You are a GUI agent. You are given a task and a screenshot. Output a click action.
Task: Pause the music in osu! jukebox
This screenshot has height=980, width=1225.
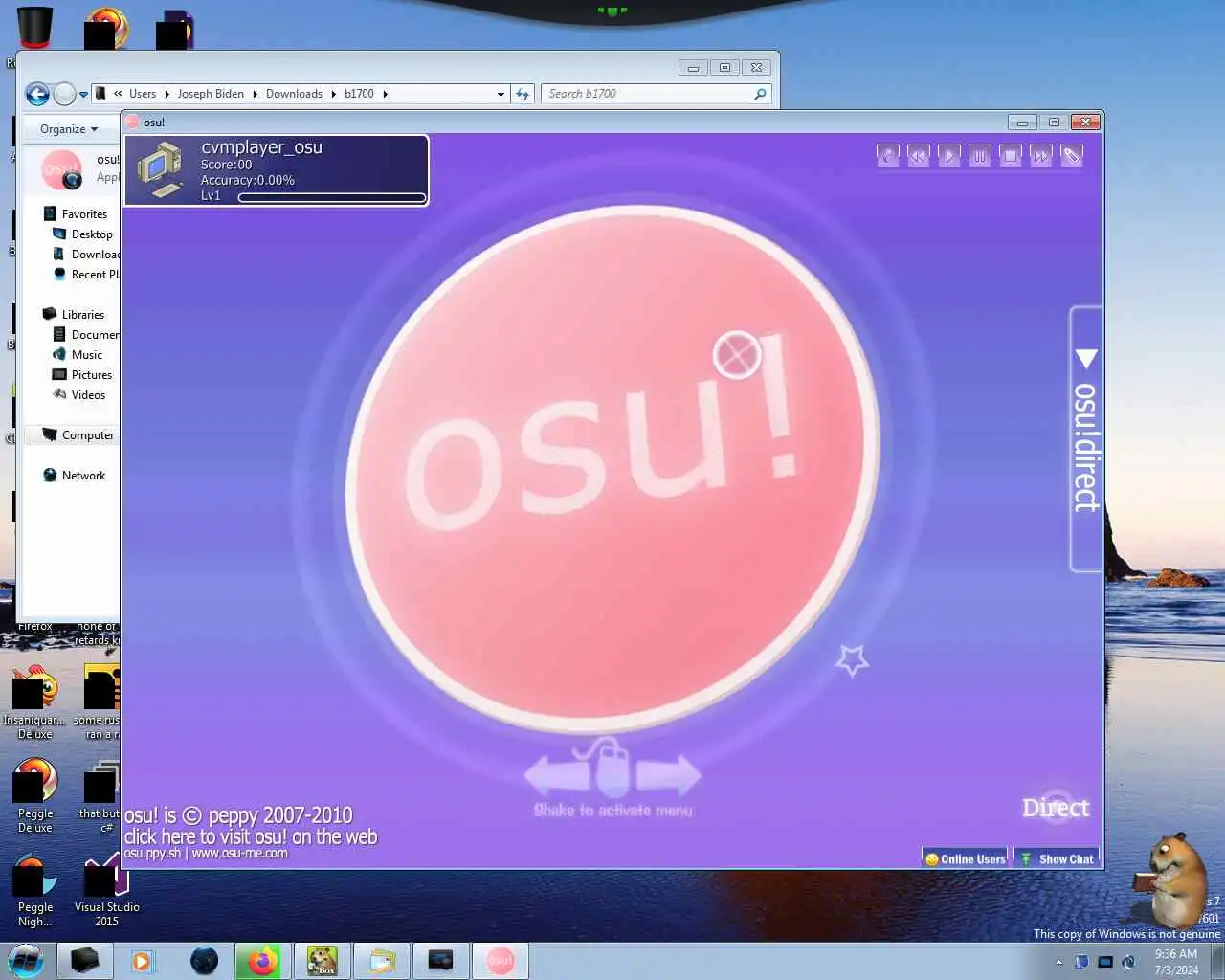click(979, 156)
